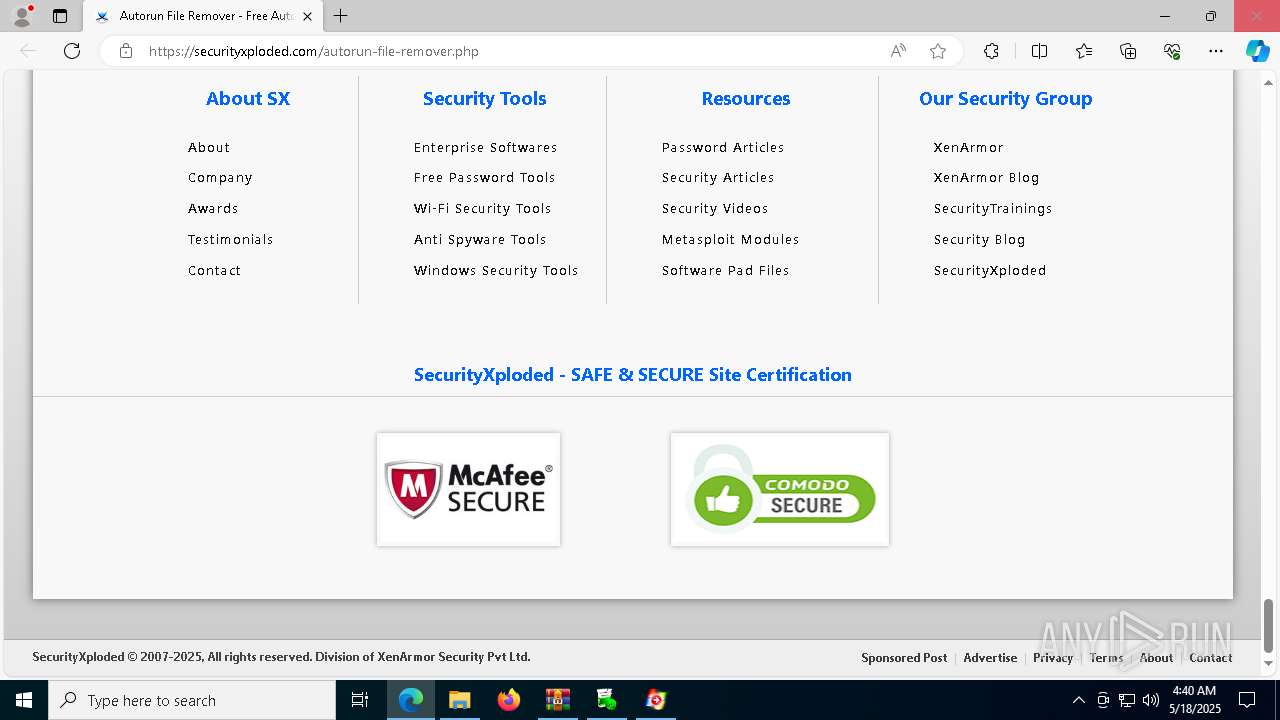
Task: Open Settings and more ellipsis menu
Action: (1216, 51)
